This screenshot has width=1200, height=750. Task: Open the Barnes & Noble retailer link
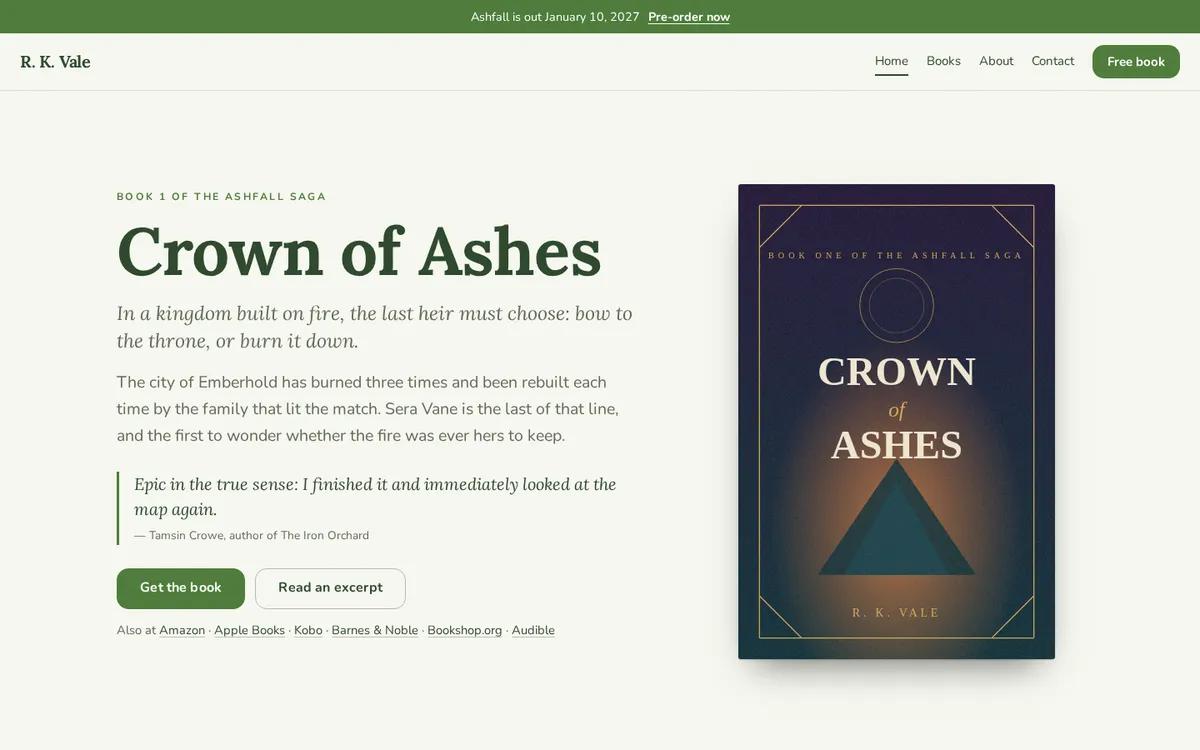pyautogui.click(x=375, y=630)
